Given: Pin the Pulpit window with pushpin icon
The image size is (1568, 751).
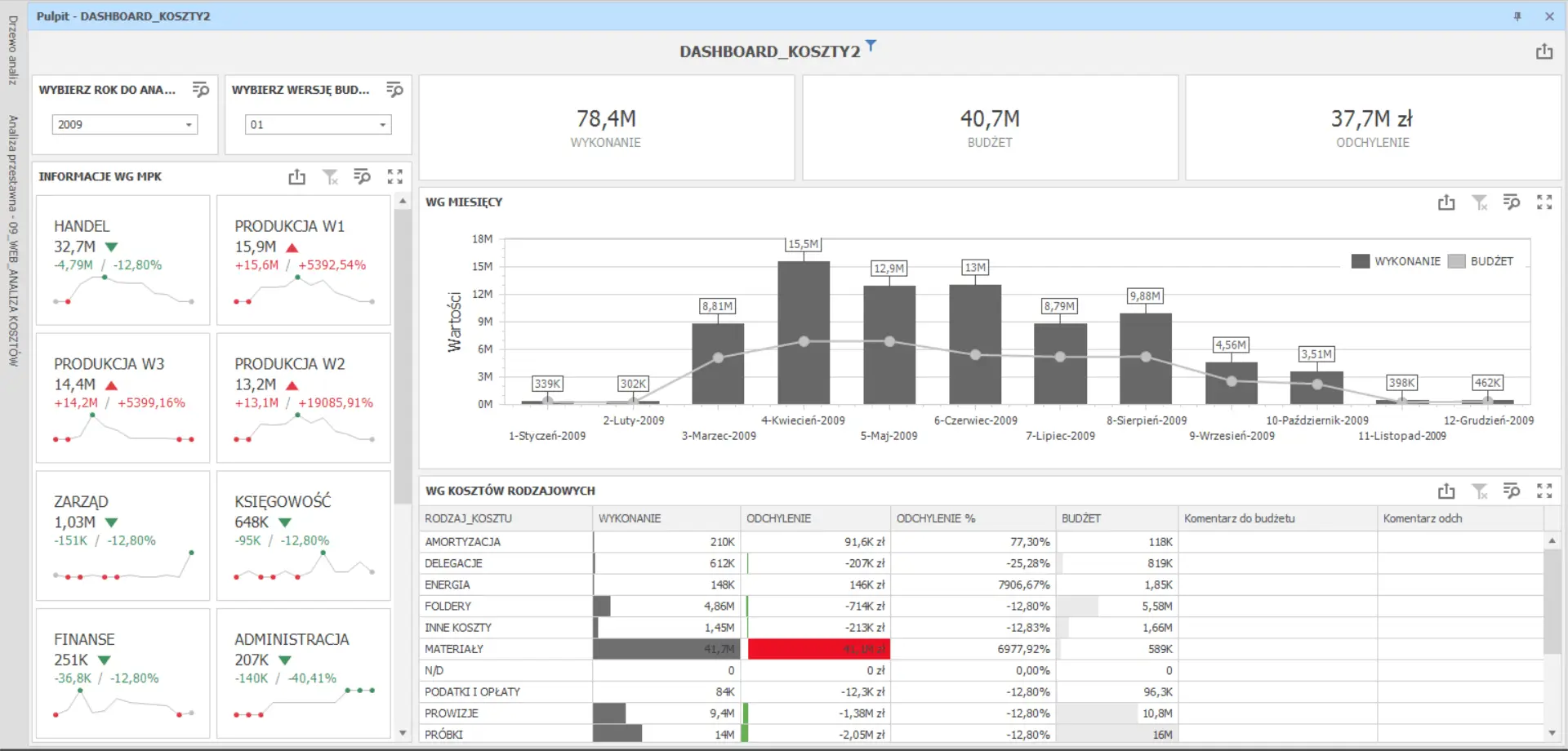Looking at the screenshot, I should coord(1517,16).
